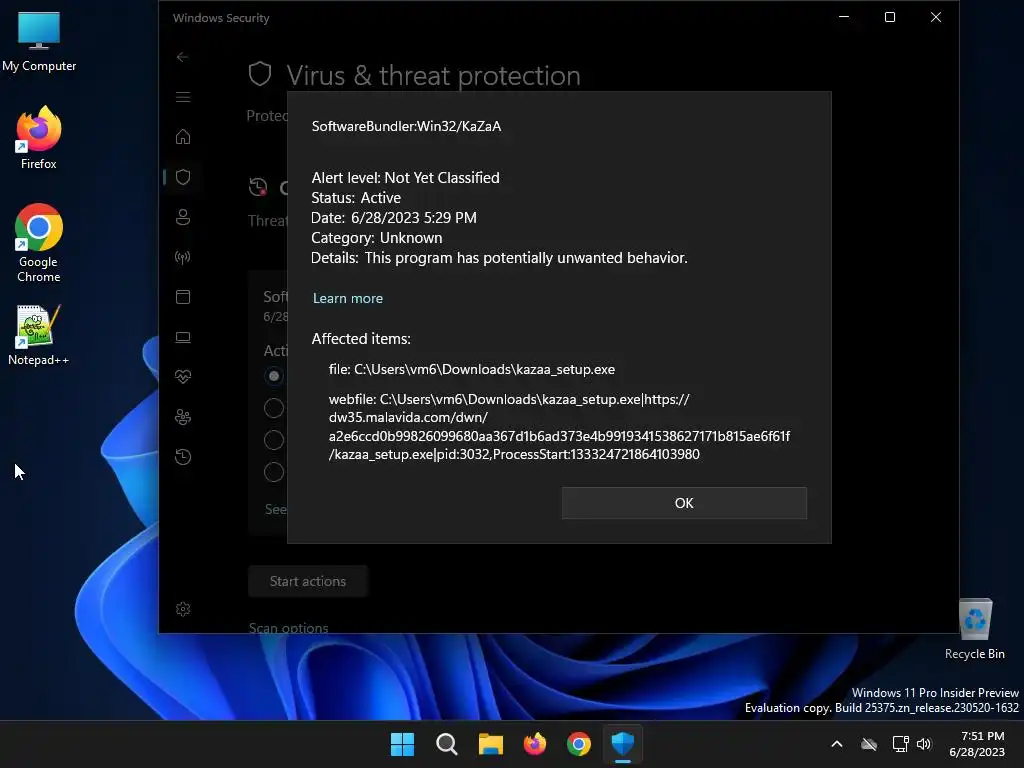The image size is (1024, 768).
Task: Open Firewall & network protection icon
Action: pyautogui.click(x=183, y=257)
